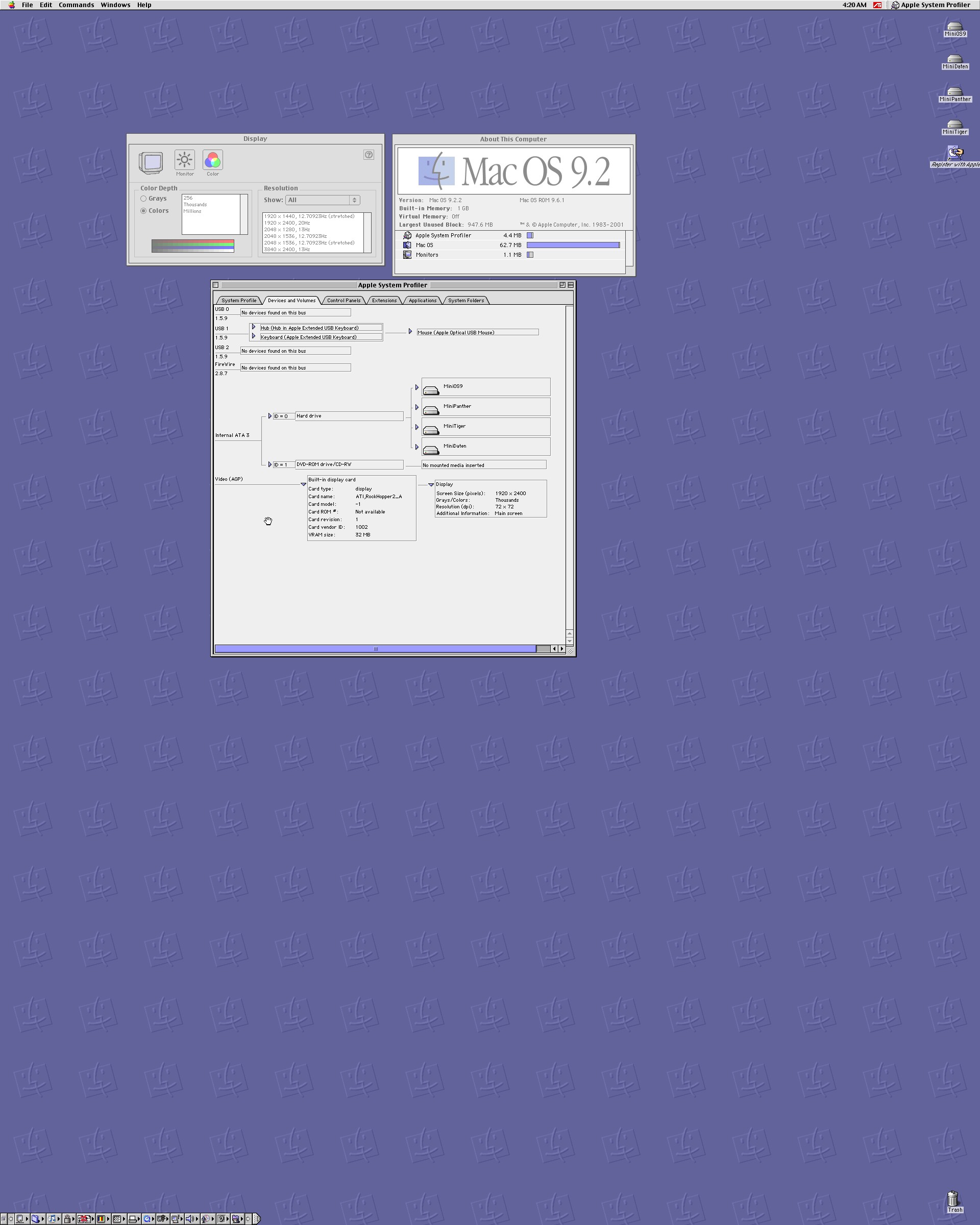Click the speaker volume control strip icon
Image resolution: width=980 pixels, height=1225 pixels.
[x=189, y=1219]
